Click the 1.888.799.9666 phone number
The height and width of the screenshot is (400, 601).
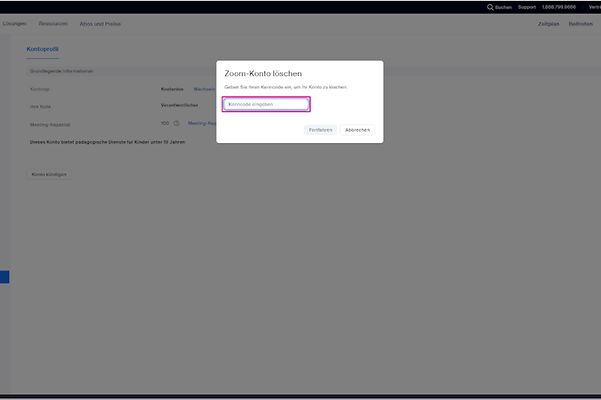point(558,7)
